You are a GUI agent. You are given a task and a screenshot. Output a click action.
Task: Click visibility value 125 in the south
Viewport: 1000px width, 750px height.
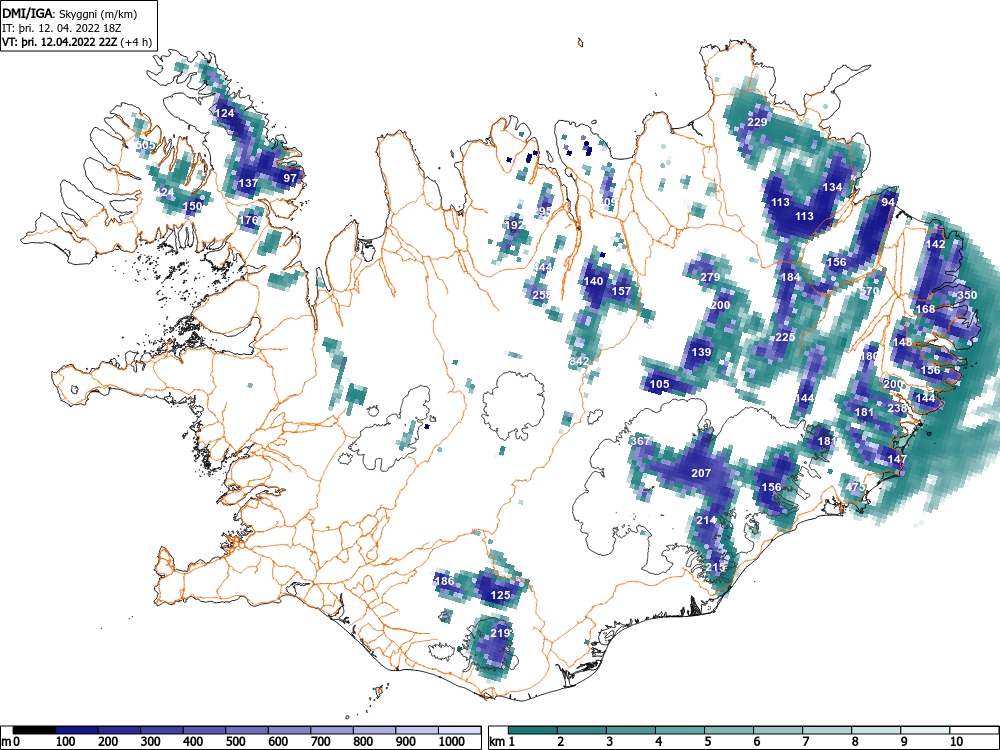coord(501,595)
